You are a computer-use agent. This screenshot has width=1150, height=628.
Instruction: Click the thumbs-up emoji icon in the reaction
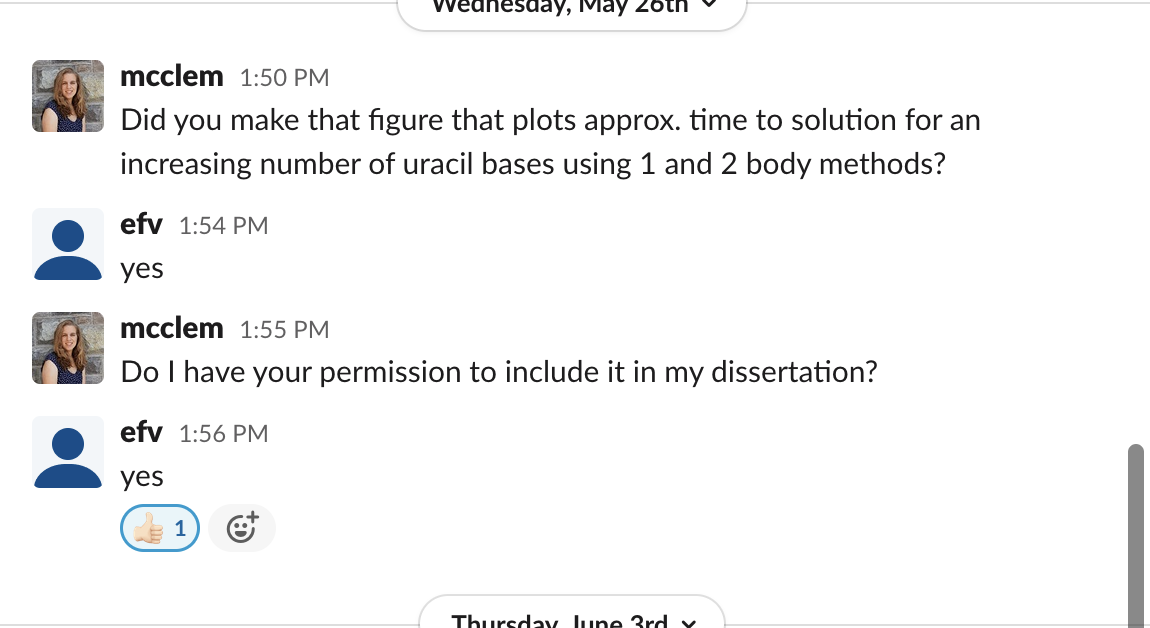coord(148,528)
